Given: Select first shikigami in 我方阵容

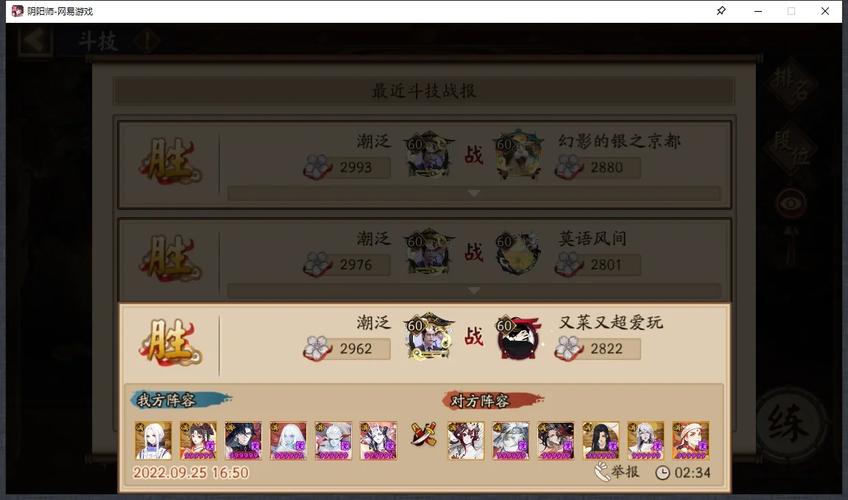Looking at the screenshot, I should [153, 441].
